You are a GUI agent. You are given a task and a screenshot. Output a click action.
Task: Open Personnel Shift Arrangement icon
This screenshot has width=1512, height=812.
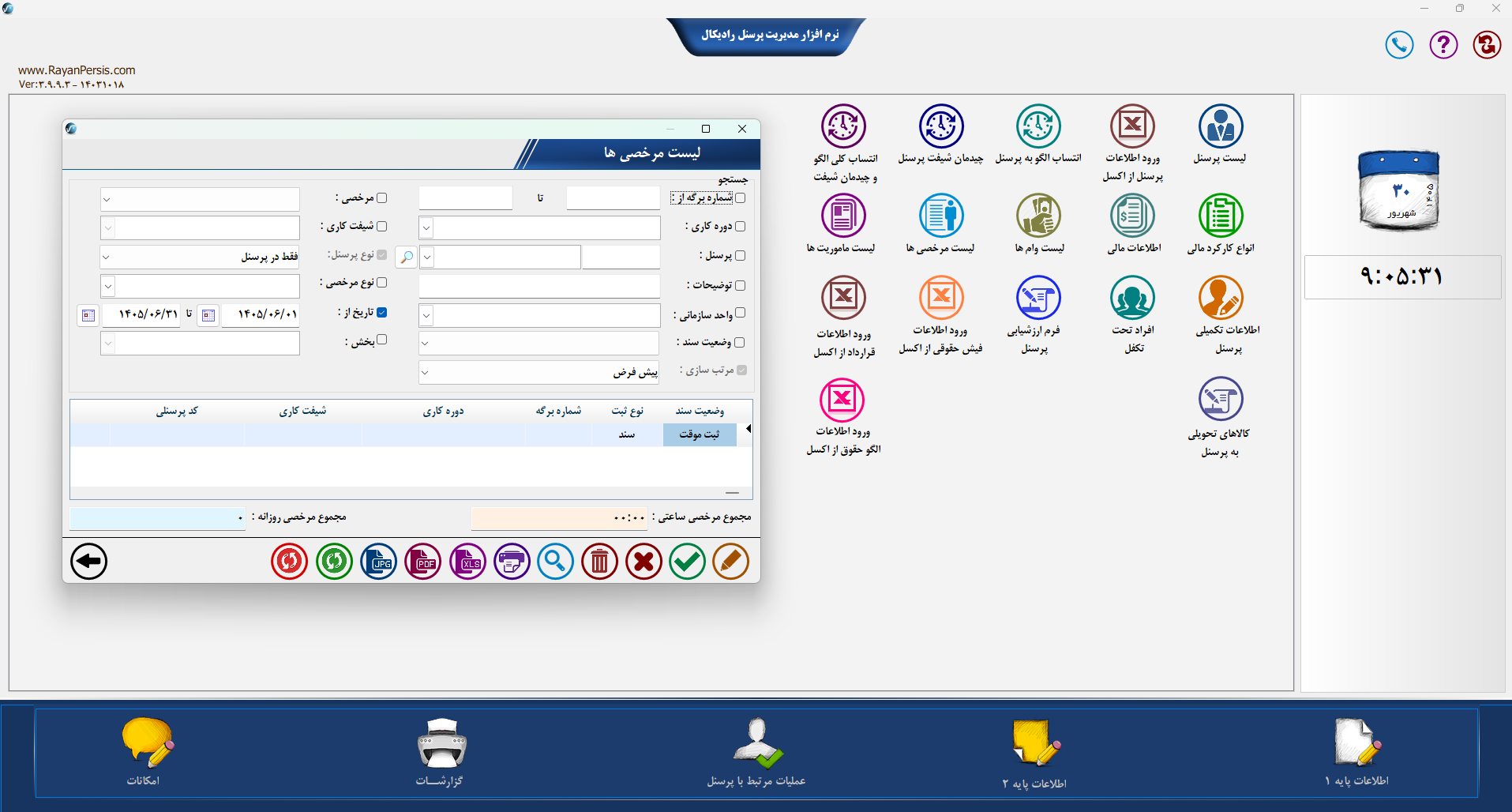coord(941,126)
